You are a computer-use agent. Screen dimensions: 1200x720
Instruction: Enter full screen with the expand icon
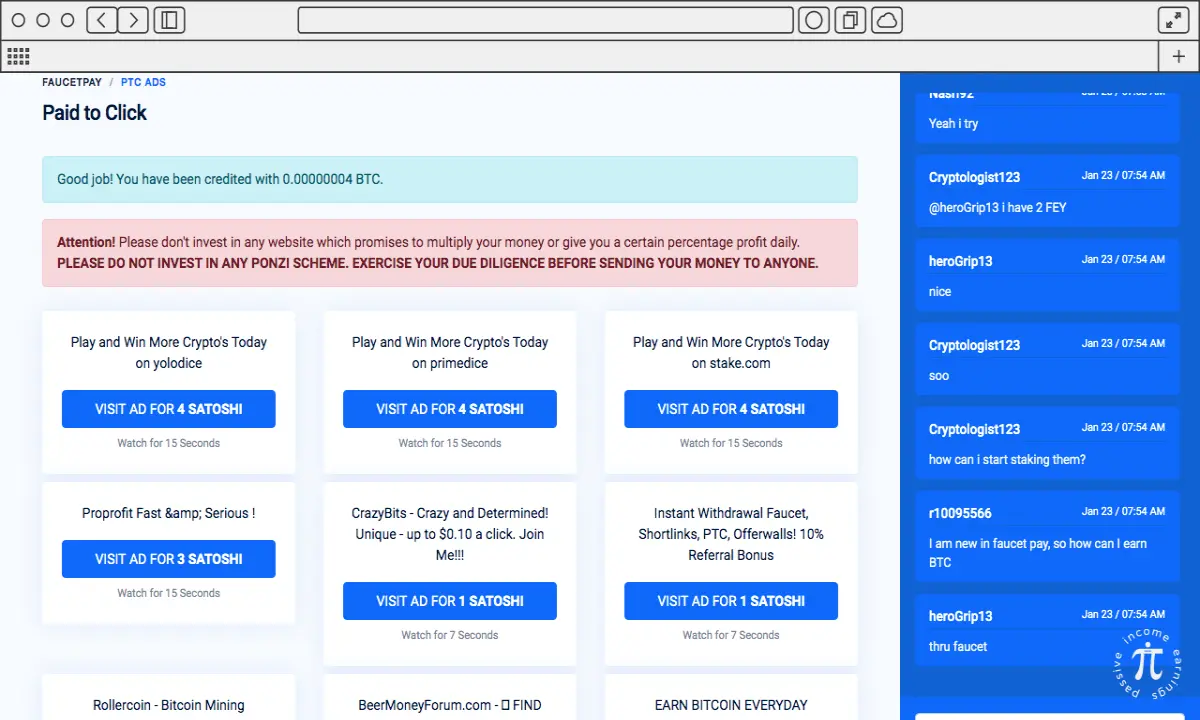coord(1172,20)
